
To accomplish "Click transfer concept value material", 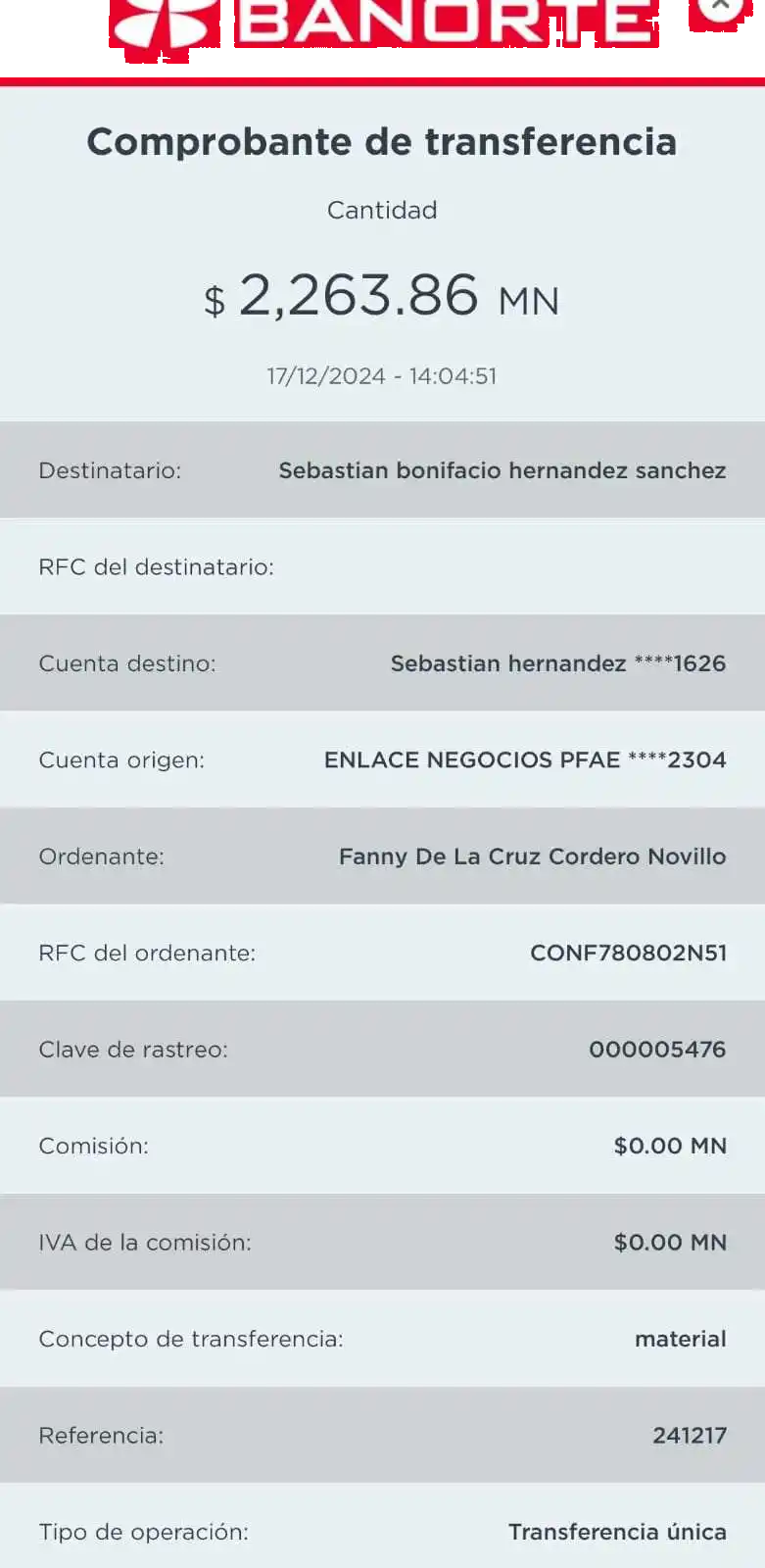I will (x=680, y=1339).
